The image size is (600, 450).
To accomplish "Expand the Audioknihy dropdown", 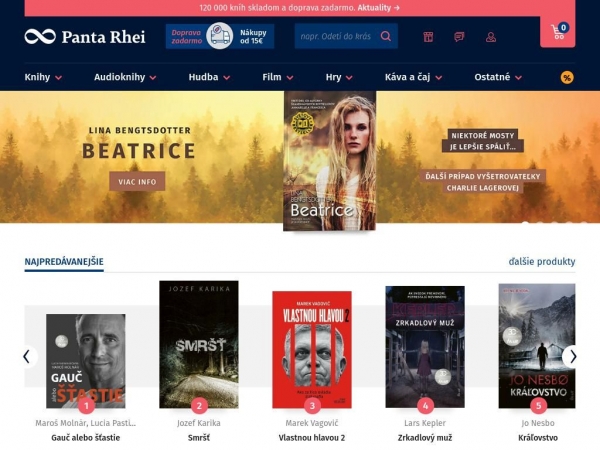I will (x=125, y=77).
